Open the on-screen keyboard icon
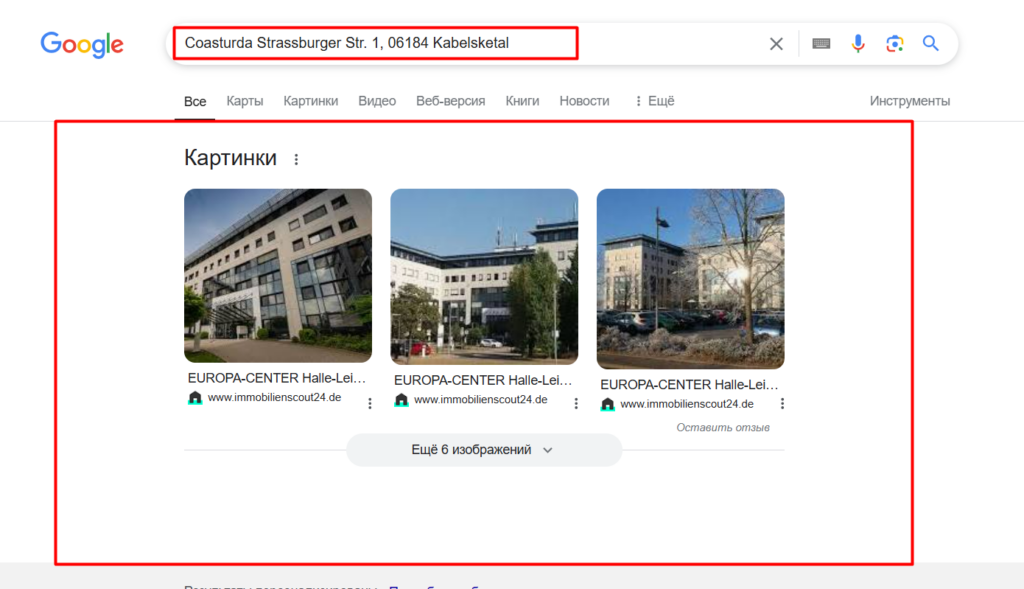1024x589 pixels. pos(821,44)
